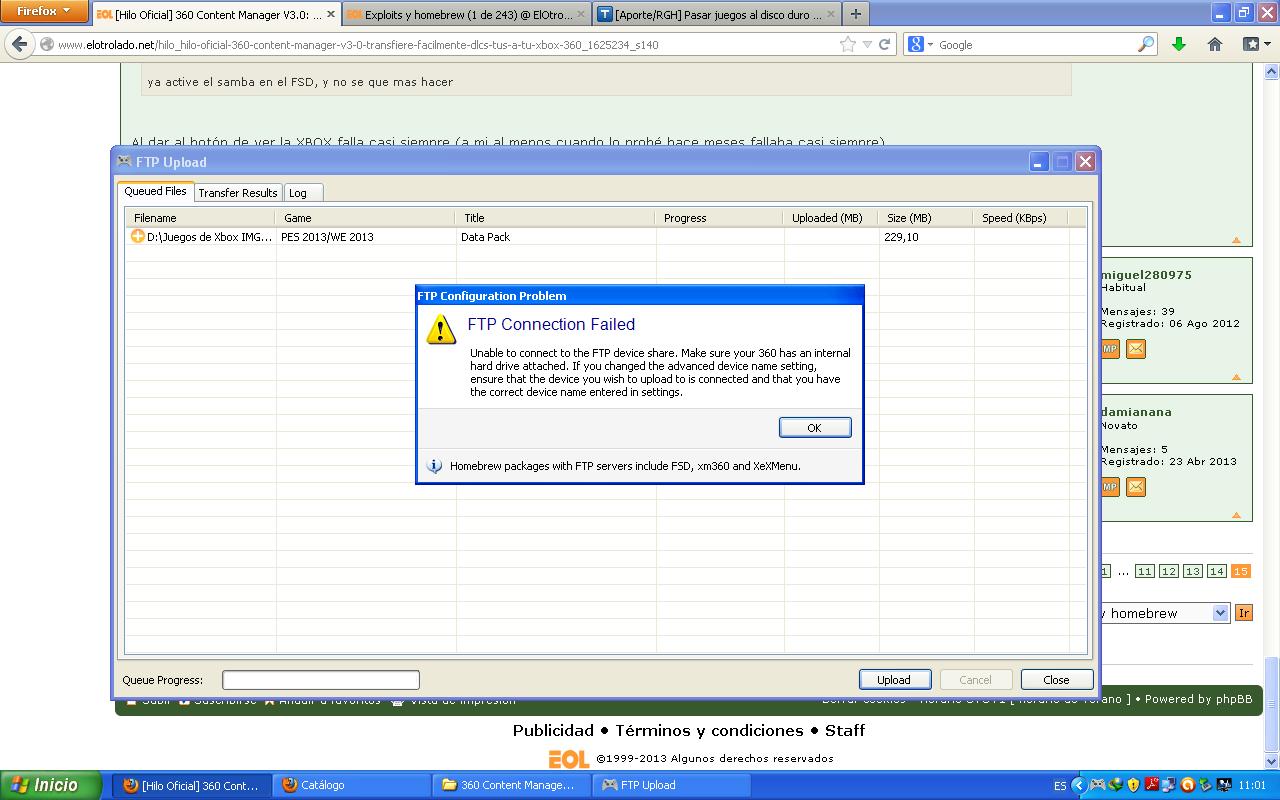
Task: Select the Queued Files tab
Action: pos(155,191)
